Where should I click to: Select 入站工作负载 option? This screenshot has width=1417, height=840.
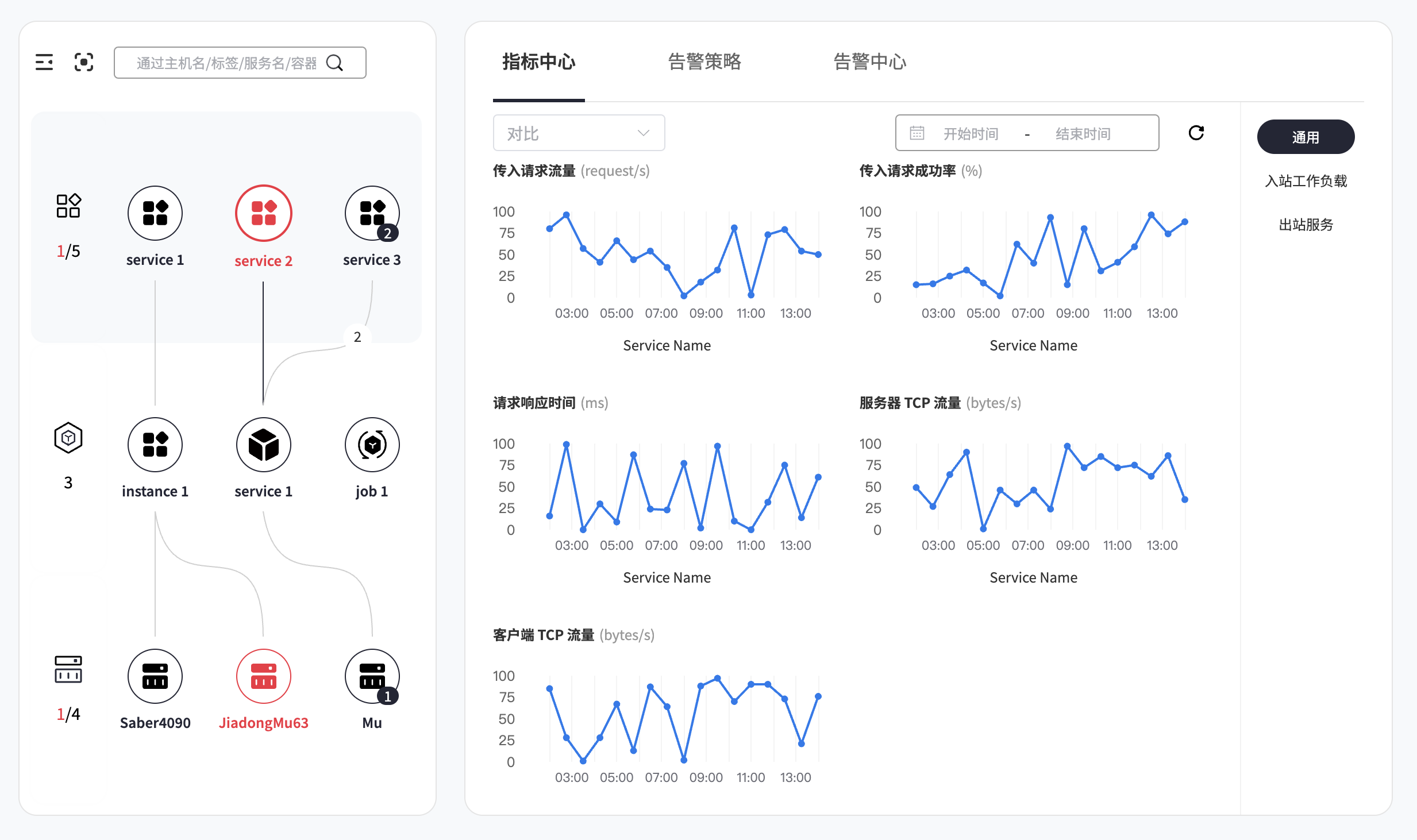(x=1306, y=181)
